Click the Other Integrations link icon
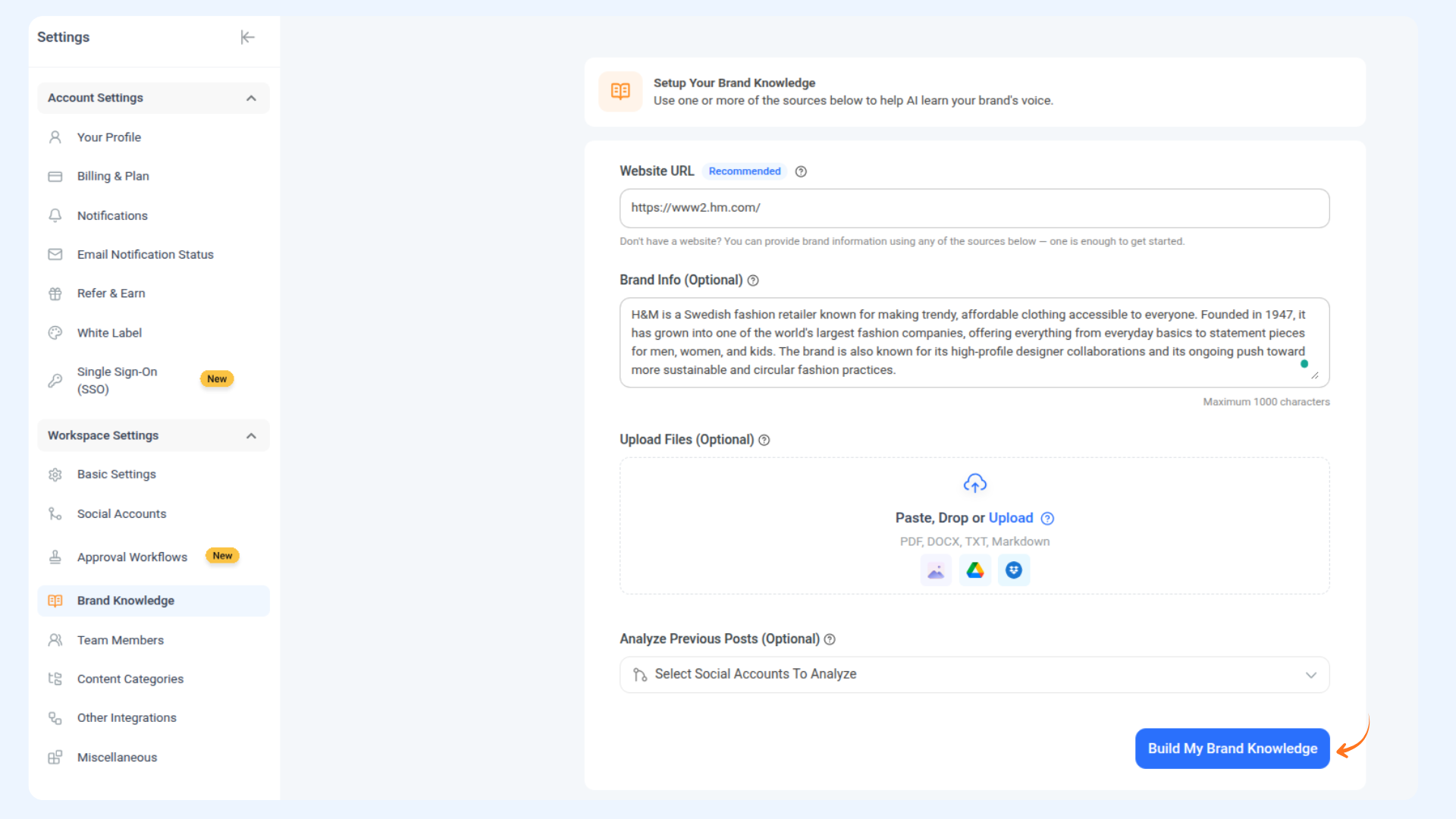 pyautogui.click(x=55, y=717)
